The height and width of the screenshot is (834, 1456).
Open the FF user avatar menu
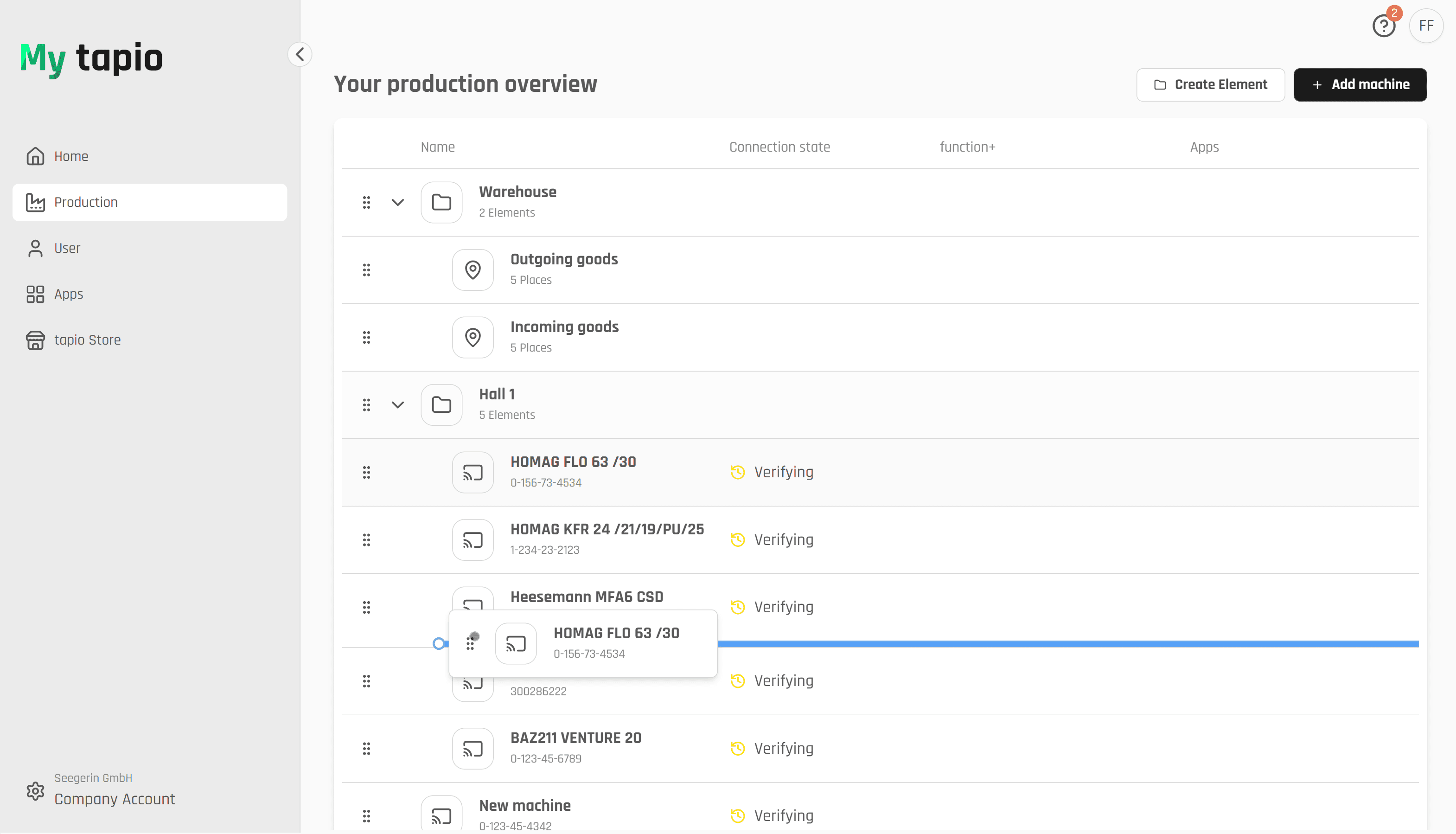tap(1426, 26)
